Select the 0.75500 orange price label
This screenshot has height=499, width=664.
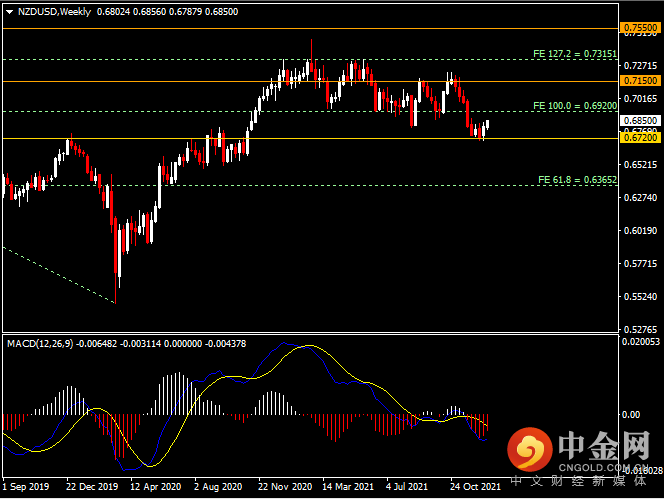pos(640,28)
